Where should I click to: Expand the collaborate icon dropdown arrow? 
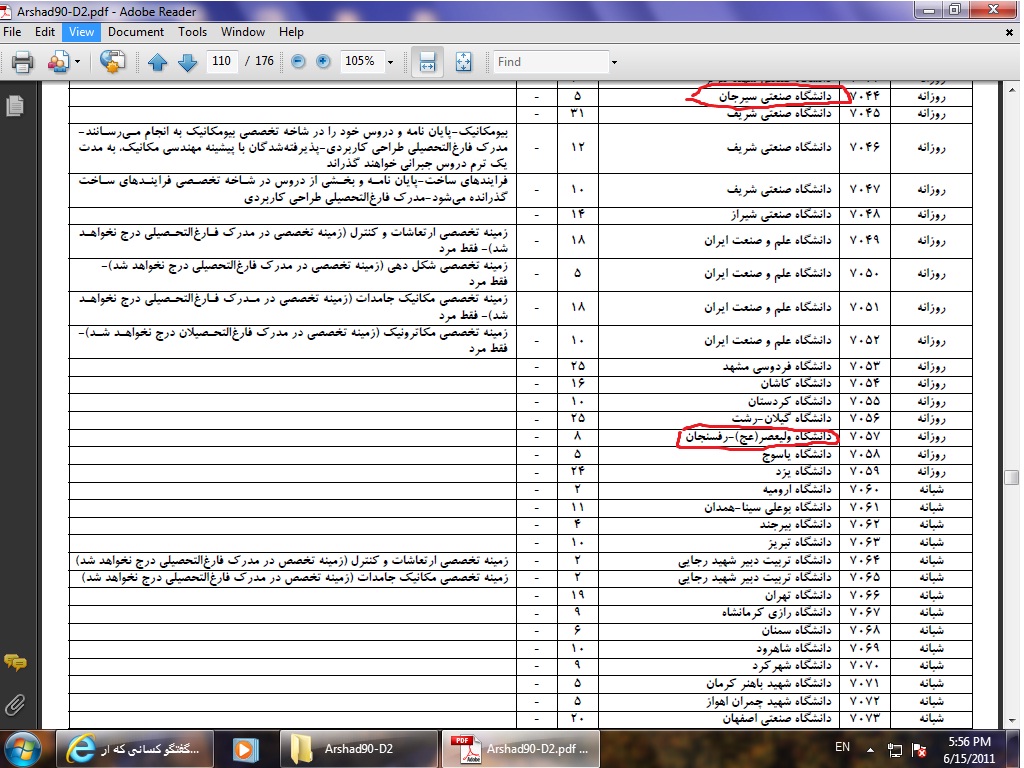pos(78,62)
